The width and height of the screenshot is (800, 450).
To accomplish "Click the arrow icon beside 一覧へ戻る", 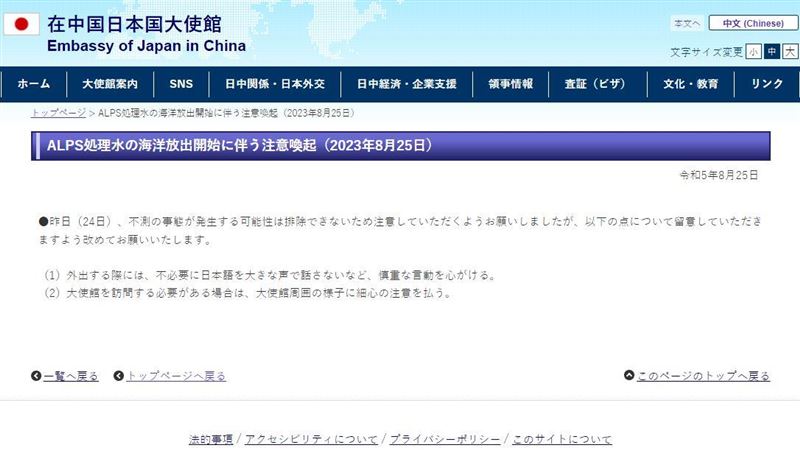I will click(36, 376).
